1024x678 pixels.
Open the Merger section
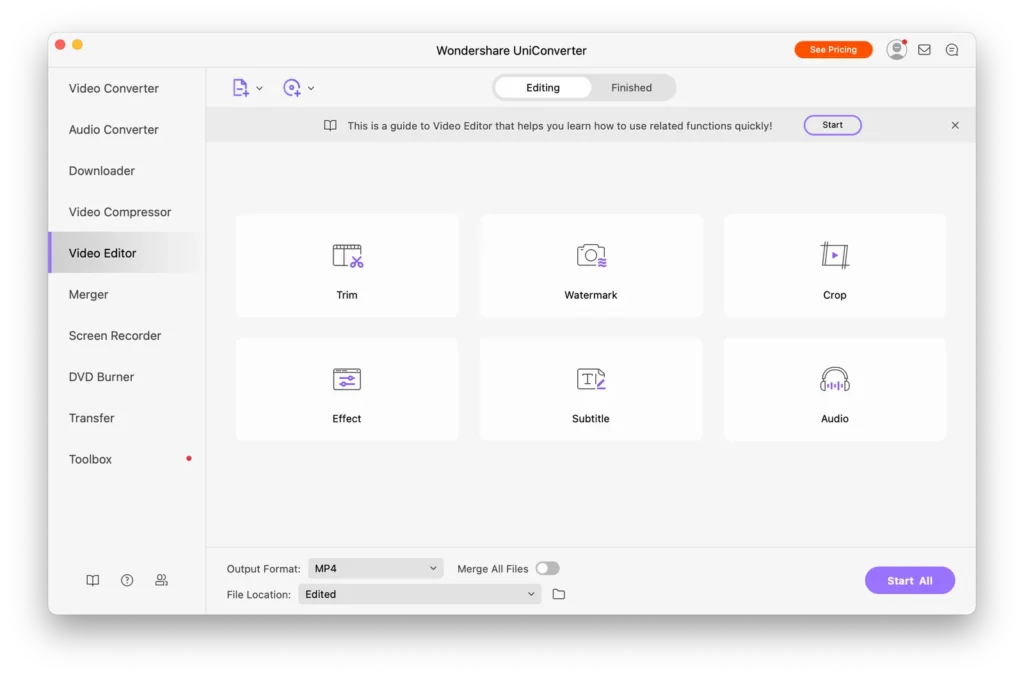tap(127, 295)
